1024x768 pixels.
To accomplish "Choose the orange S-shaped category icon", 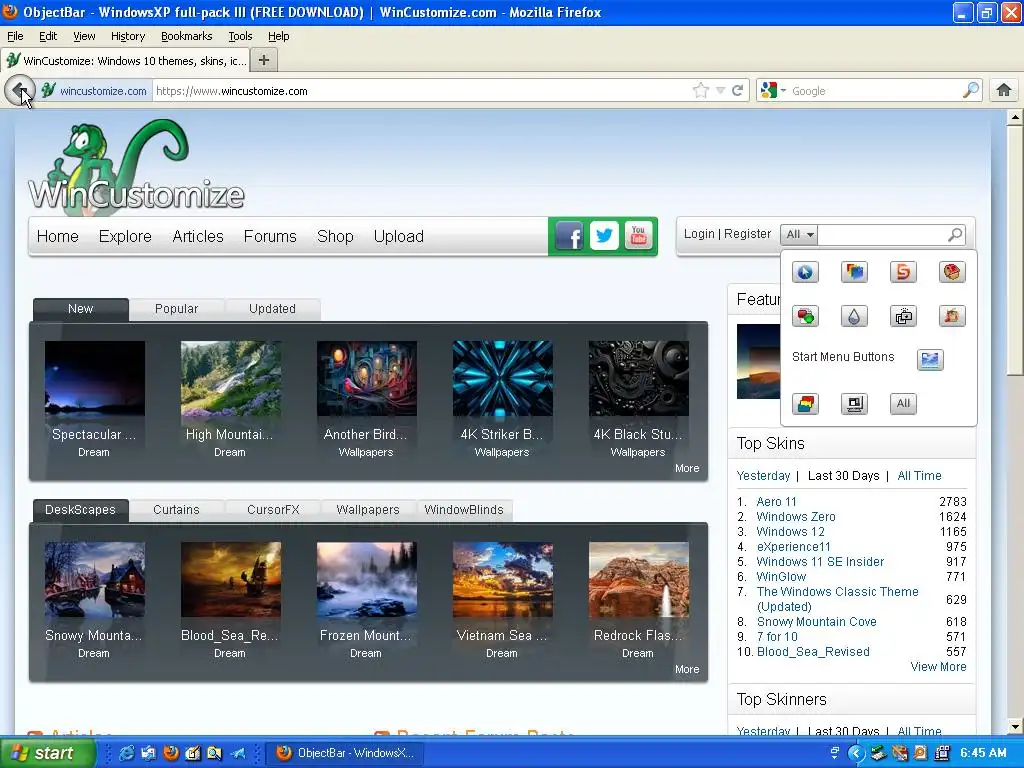I will (x=903, y=272).
